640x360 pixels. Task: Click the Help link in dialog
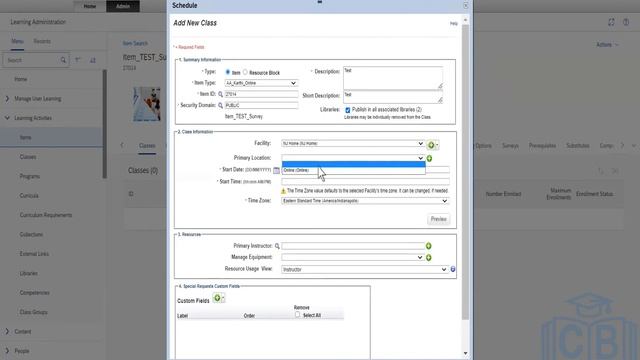coord(453,23)
